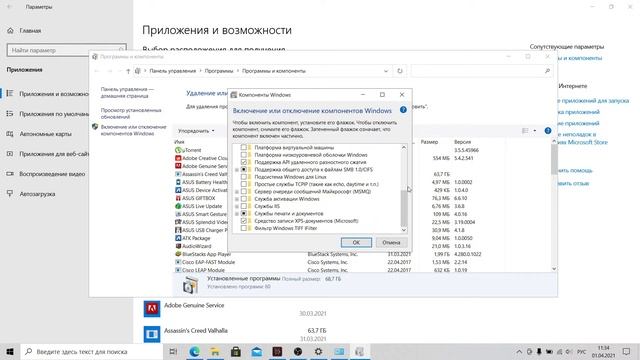Click Cancel (Отмена) in Windows Features dialog
Screen dimensions: 640x360
point(391,242)
